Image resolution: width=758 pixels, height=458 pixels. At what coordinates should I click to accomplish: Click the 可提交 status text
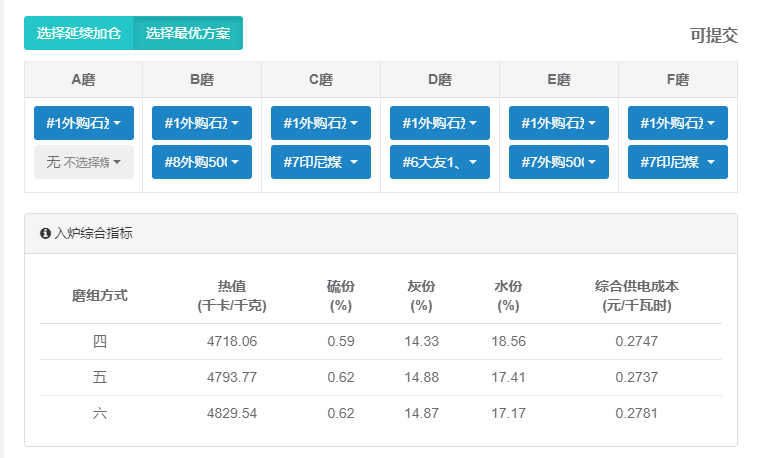tap(713, 35)
